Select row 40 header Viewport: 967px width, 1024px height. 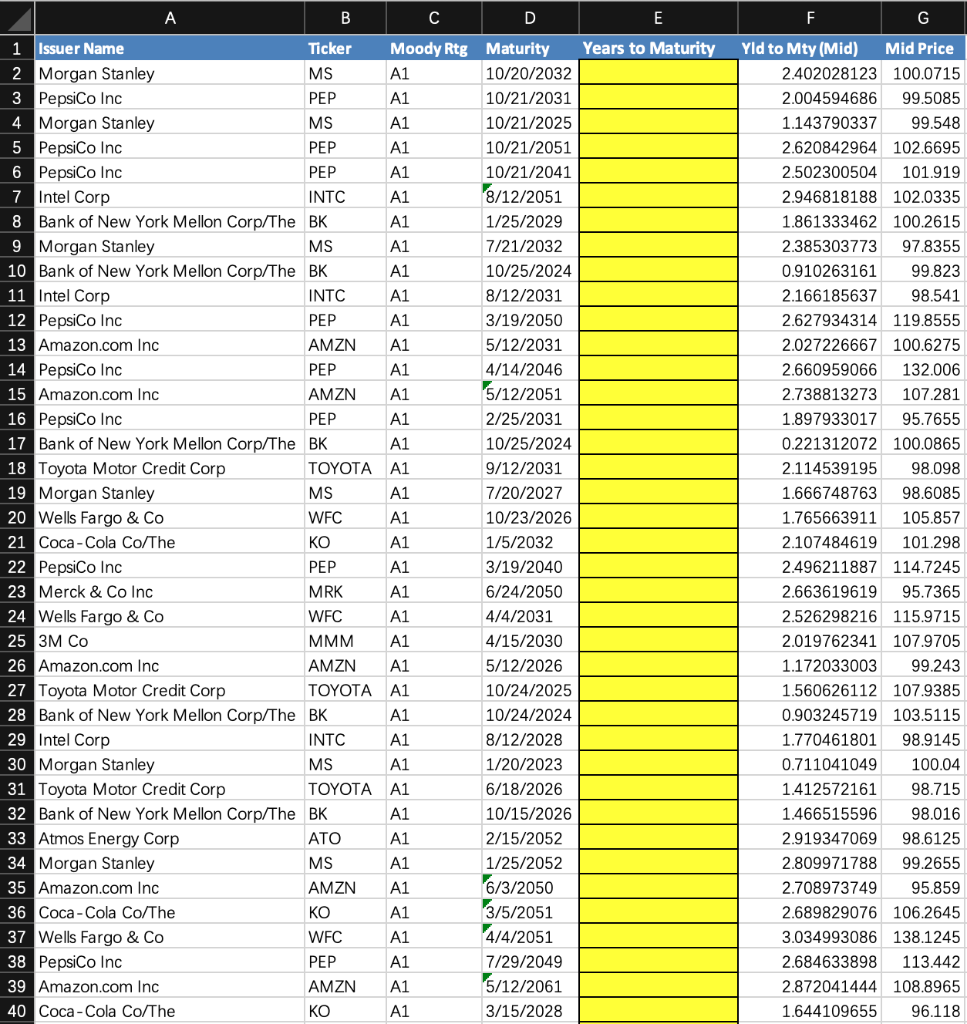(x=17, y=1011)
